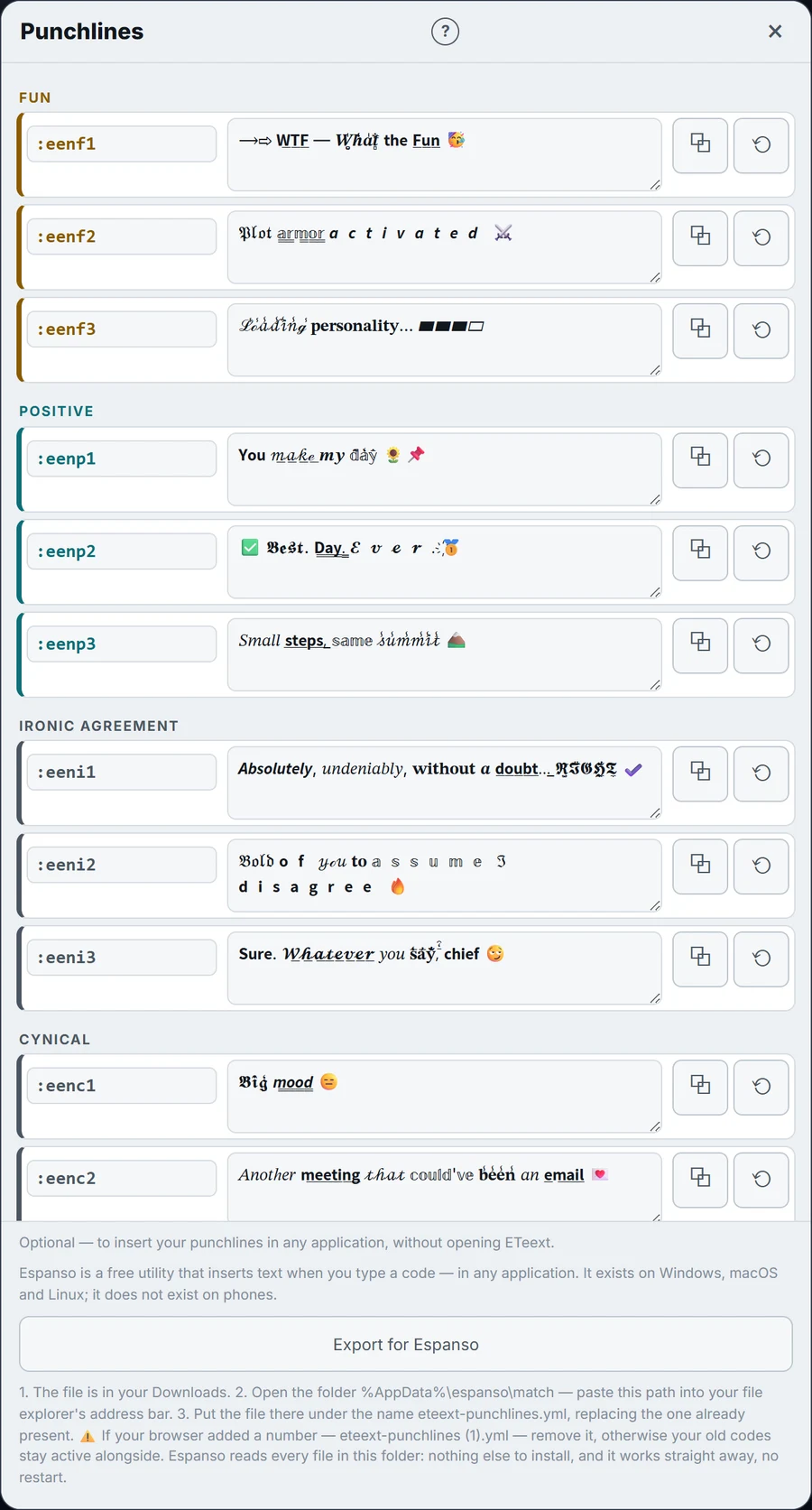
Task: Reset the :eenp2 Best Day Ever punchline
Action: (761, 552)
